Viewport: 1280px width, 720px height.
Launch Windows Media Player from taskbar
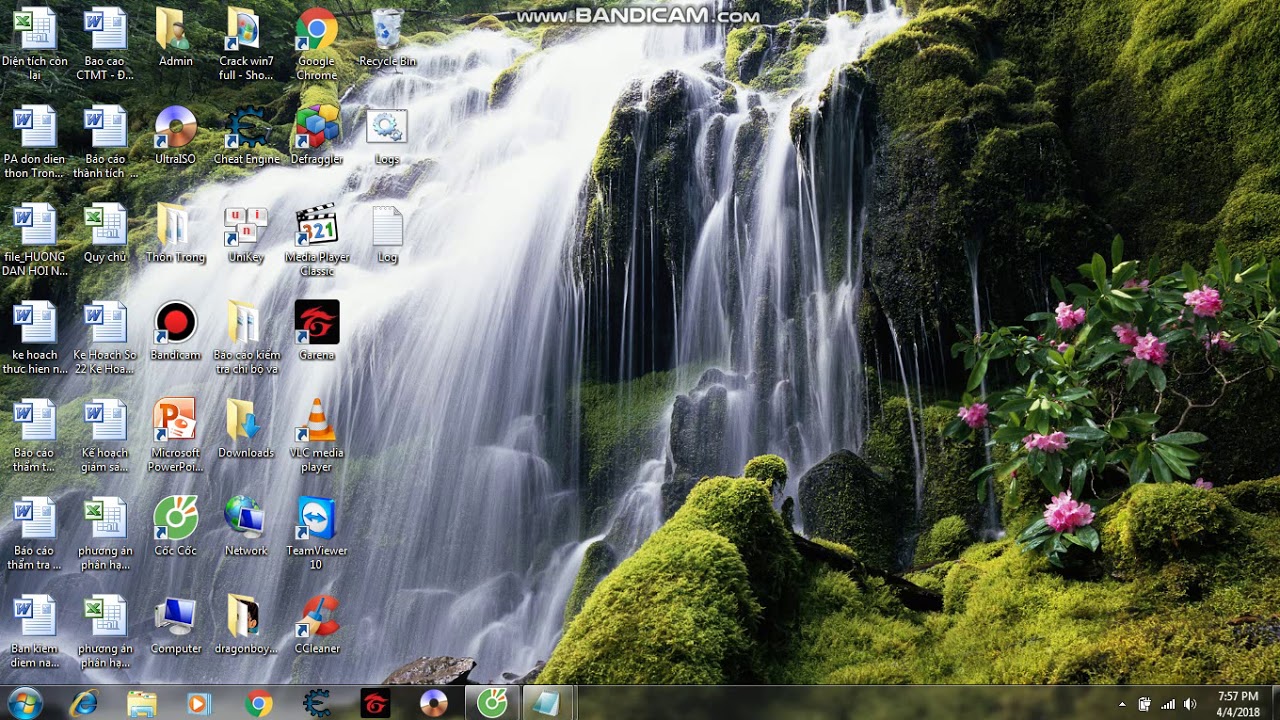tap(199, 704)
